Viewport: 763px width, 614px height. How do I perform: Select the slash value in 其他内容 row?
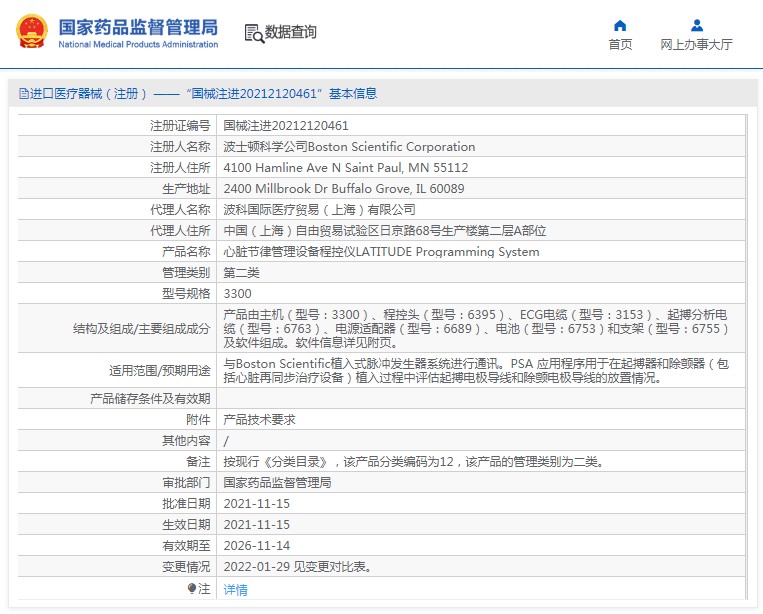coord(226,441)
